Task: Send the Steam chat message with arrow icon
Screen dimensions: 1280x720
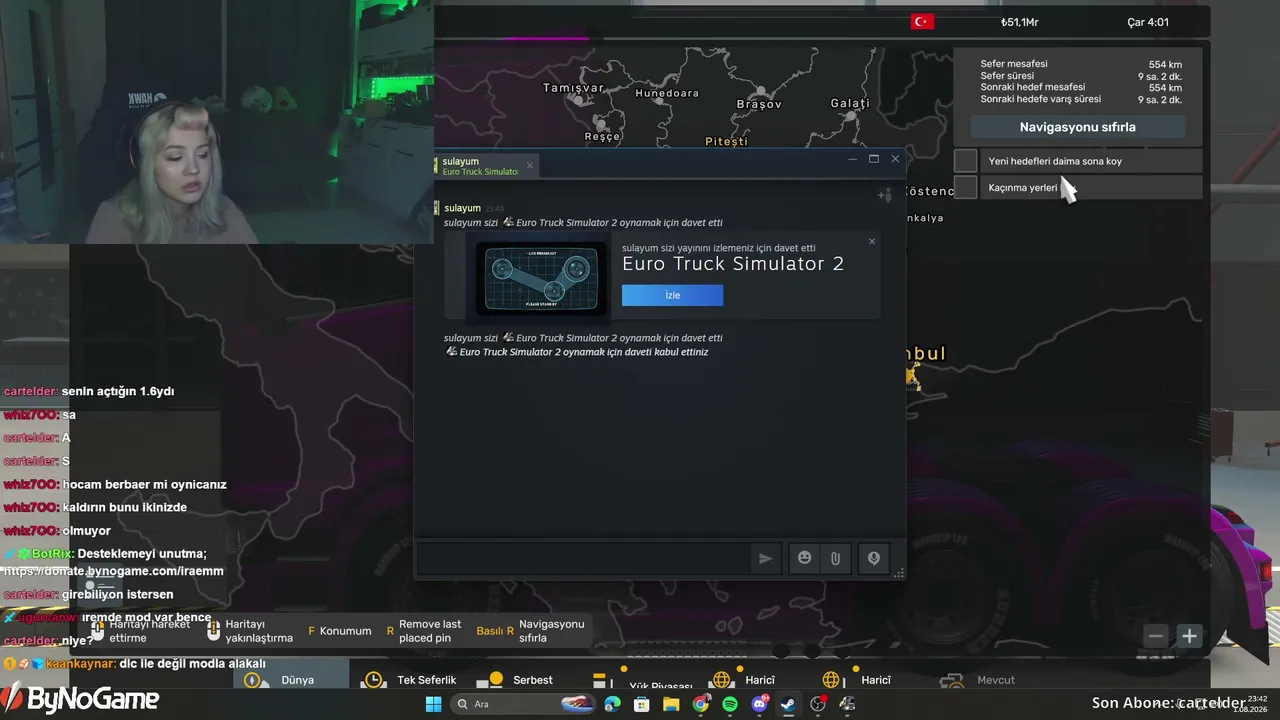Action: point(765,559)
